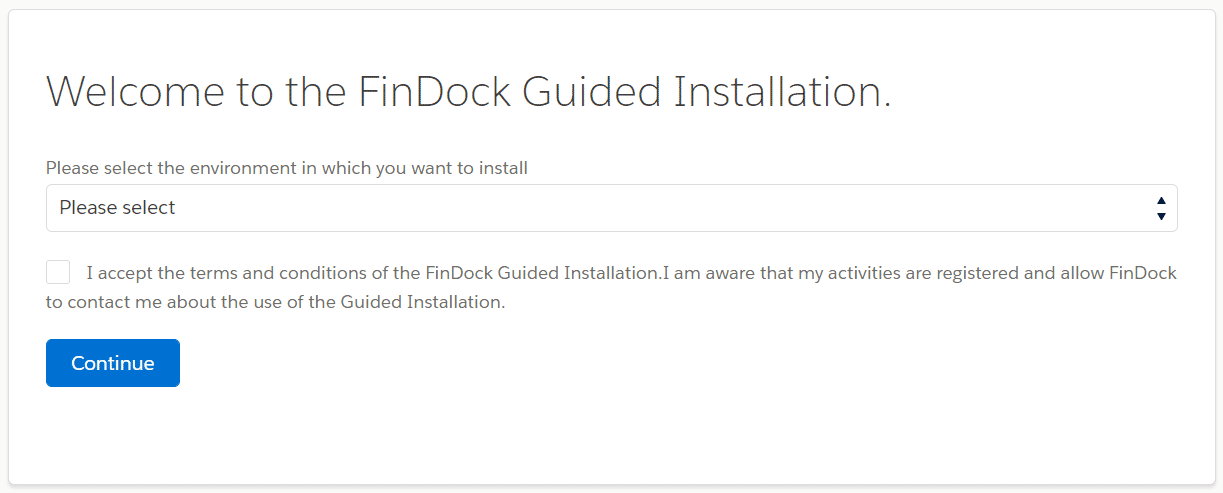
Task: Click the down arrow of the environment selector
Action: click(x=1161, y=216)
